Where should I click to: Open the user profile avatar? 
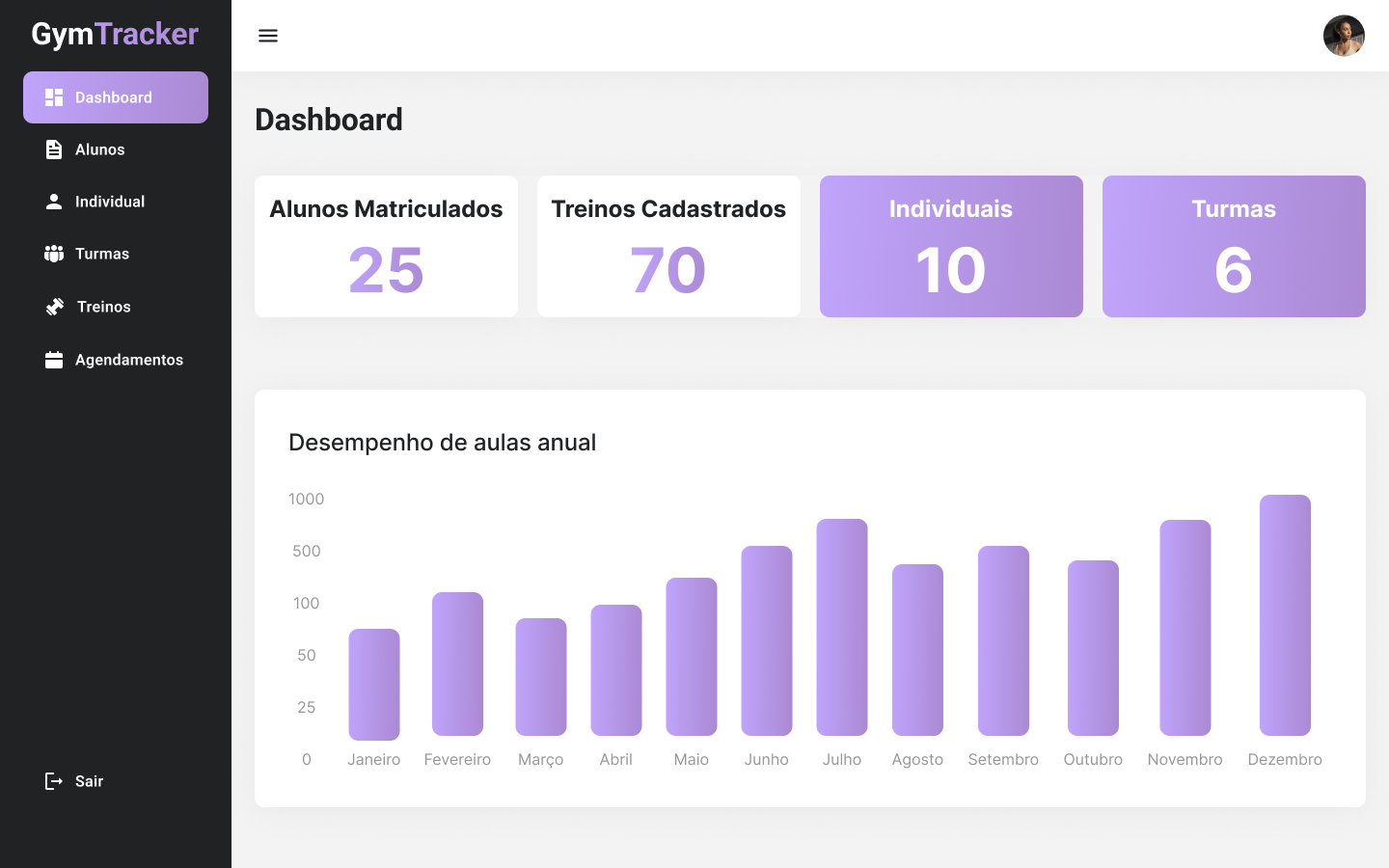(1343, 36)
